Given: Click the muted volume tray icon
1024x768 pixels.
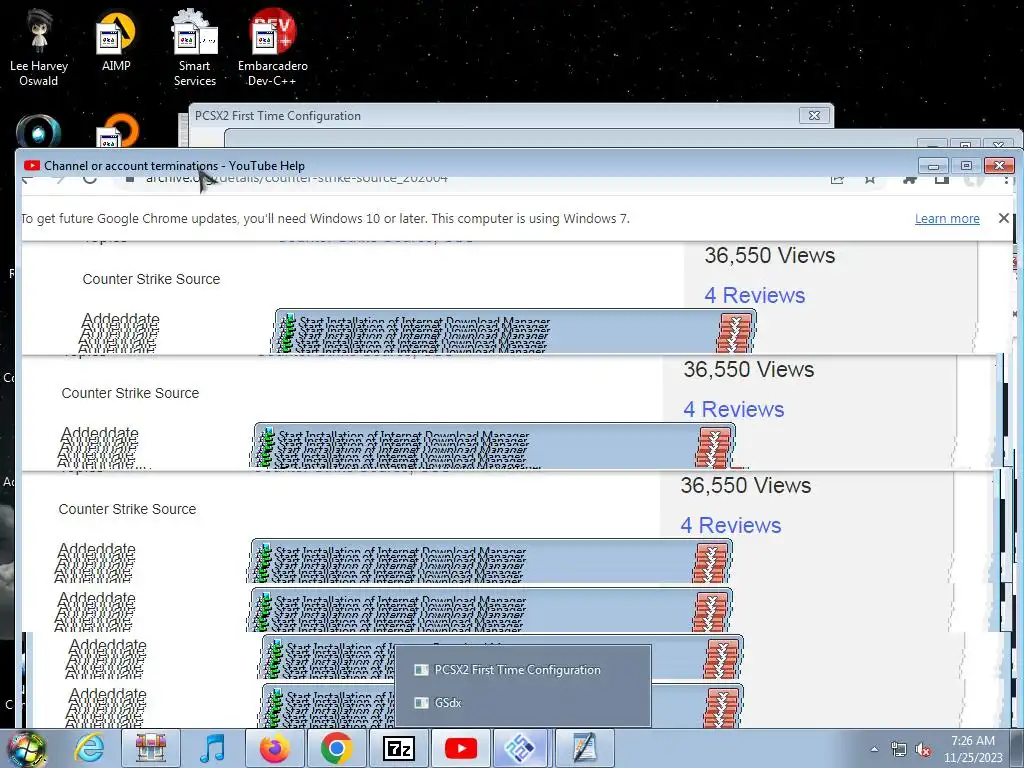Looking at the screenshot, I should (x=923, y=749).
